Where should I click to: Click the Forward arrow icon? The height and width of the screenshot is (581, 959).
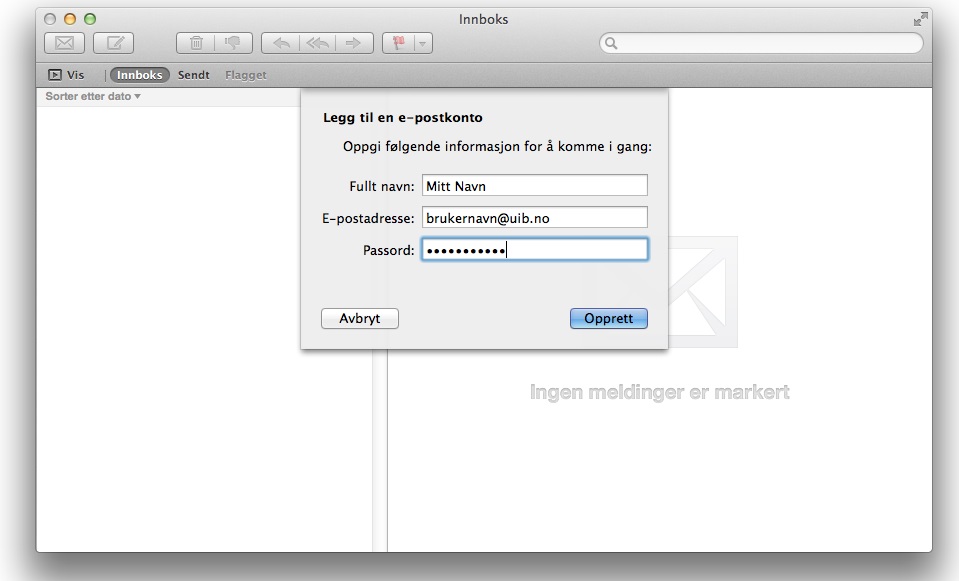354,43
